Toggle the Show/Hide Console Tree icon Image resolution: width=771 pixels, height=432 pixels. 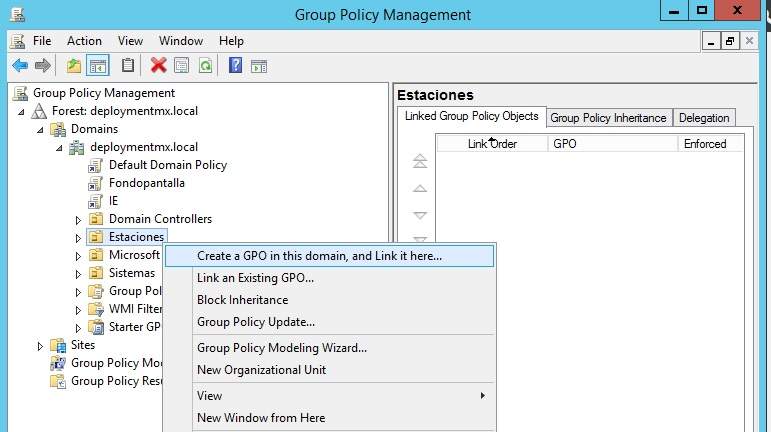98,66
